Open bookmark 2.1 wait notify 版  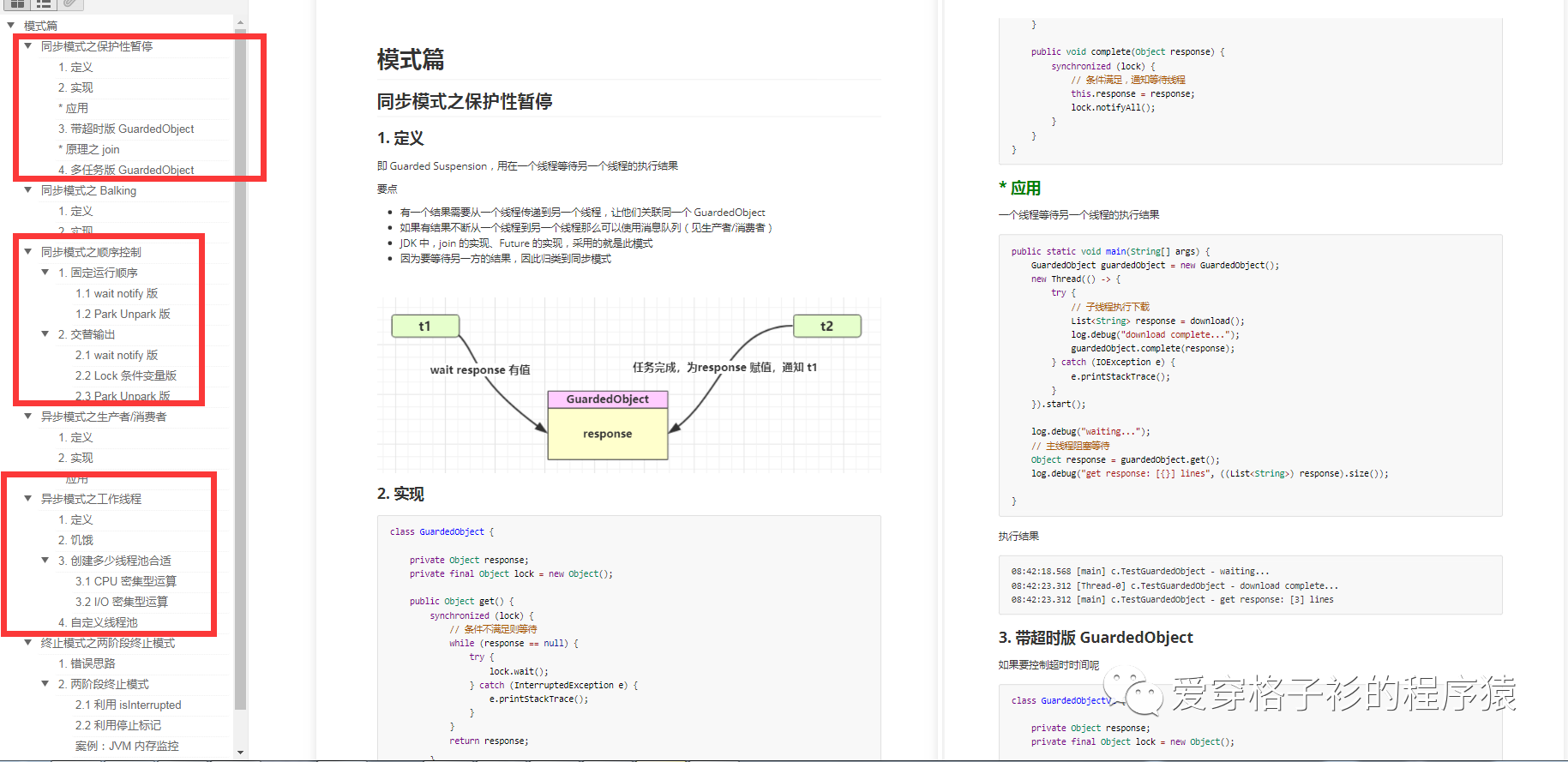click(117, 355)
